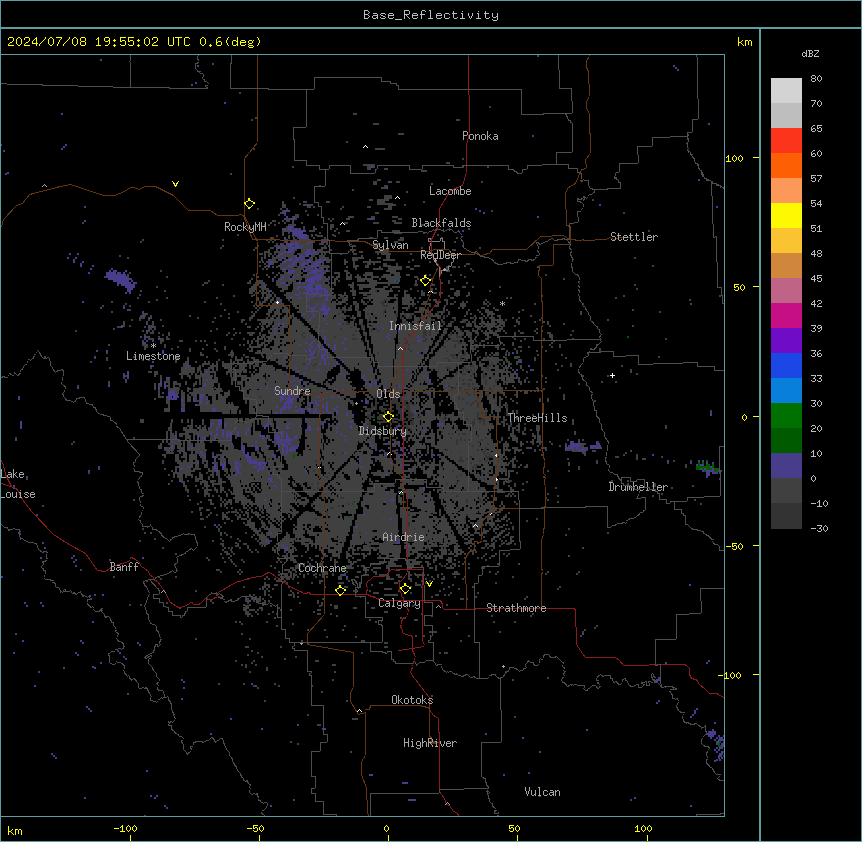This screenshot has height=842, width=862.
Task: Click the Vulcan city label
Action: coord(543,792)
